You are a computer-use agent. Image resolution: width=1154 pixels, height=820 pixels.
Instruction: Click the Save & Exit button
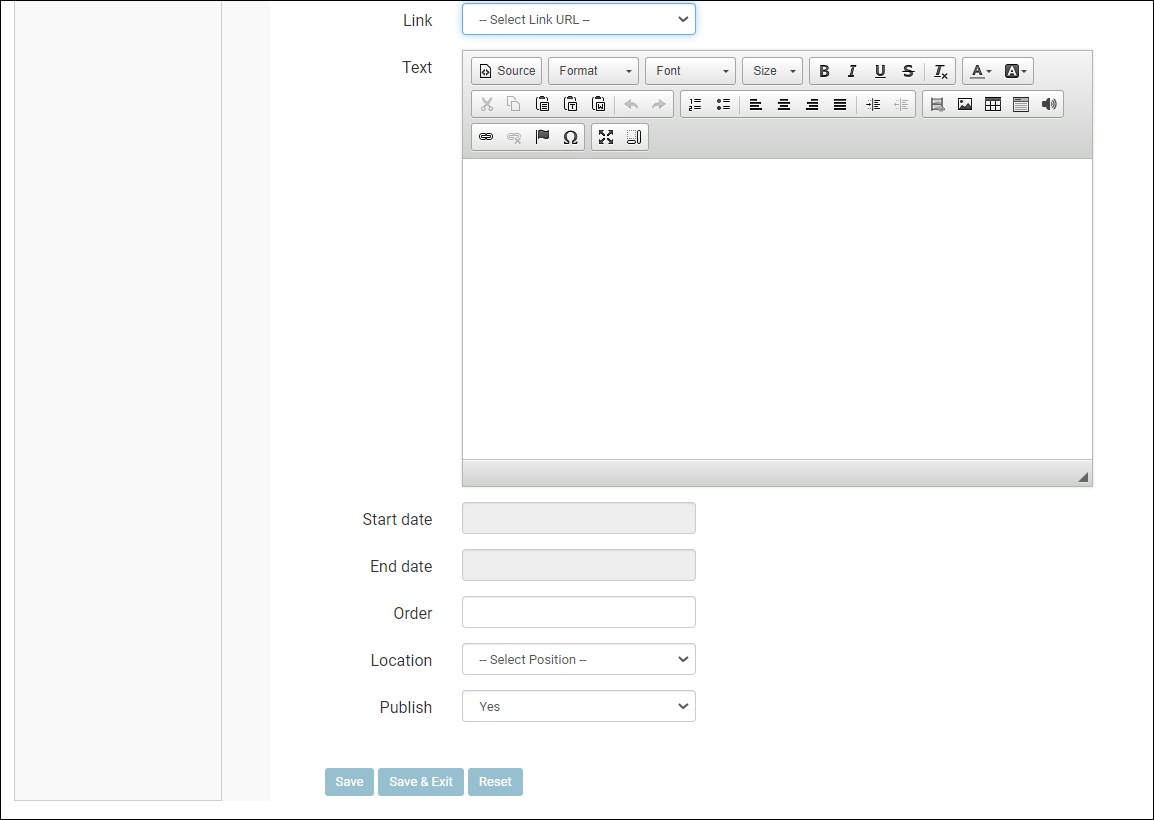[x=421, y=782]
